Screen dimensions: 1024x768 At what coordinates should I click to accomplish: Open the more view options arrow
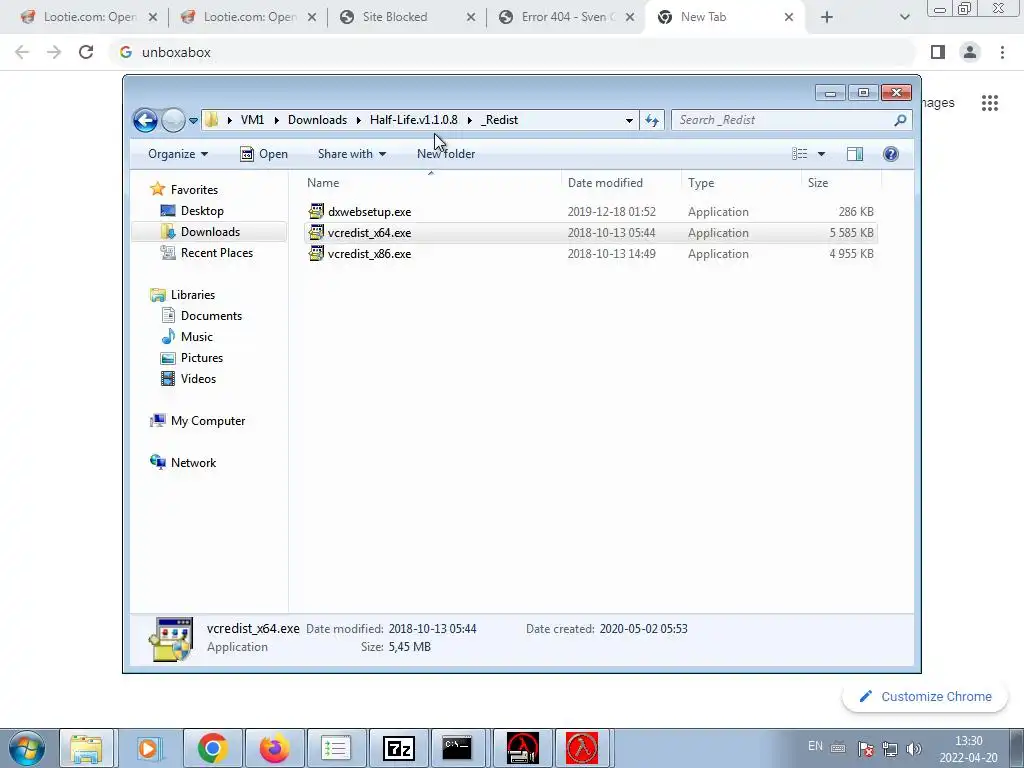(822, 154)
